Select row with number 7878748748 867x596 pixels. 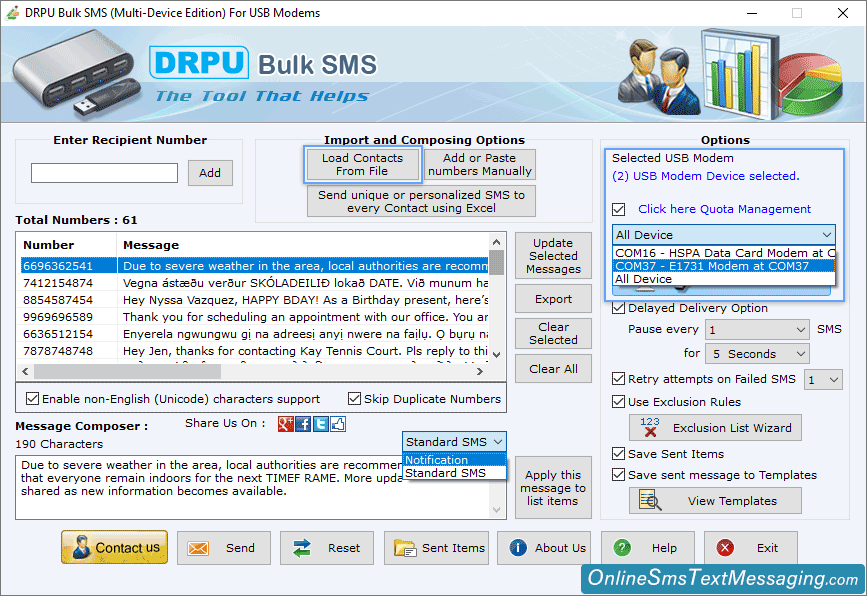(255, 352)
